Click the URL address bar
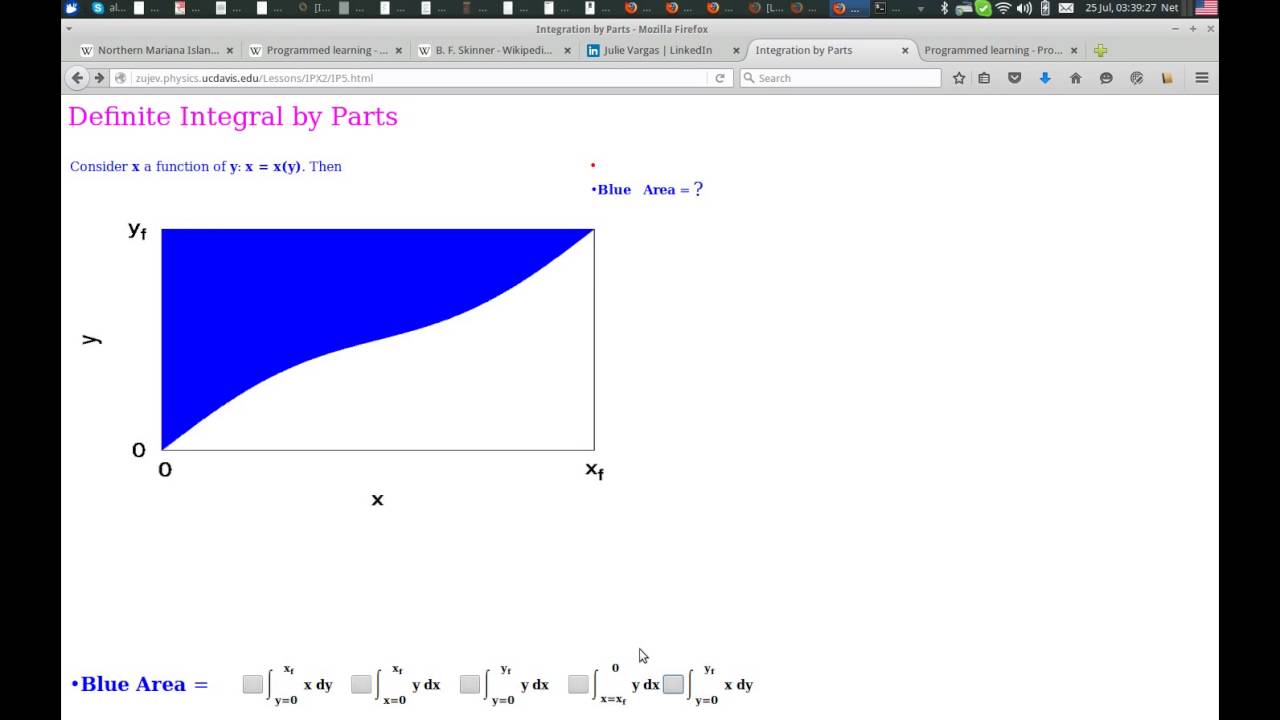This screenshot has width=1280, height=720. (x=420, y=78)
